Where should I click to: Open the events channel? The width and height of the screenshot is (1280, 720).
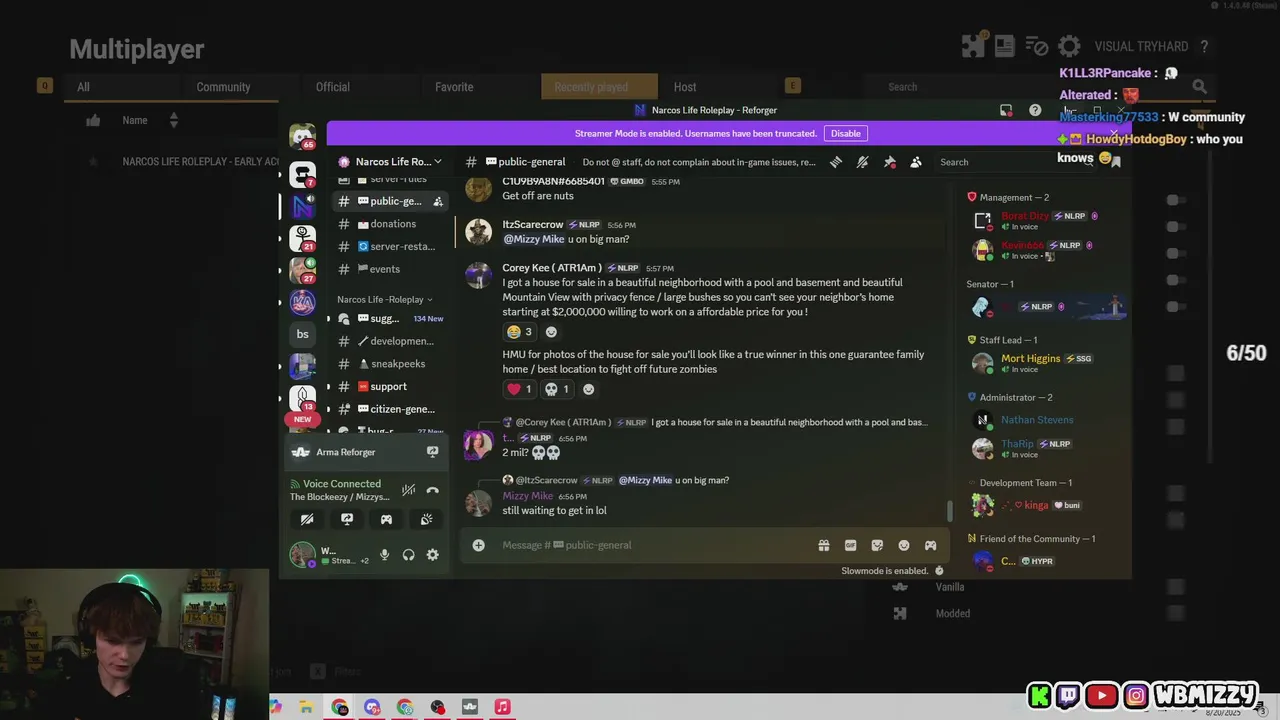pos(390,269)
